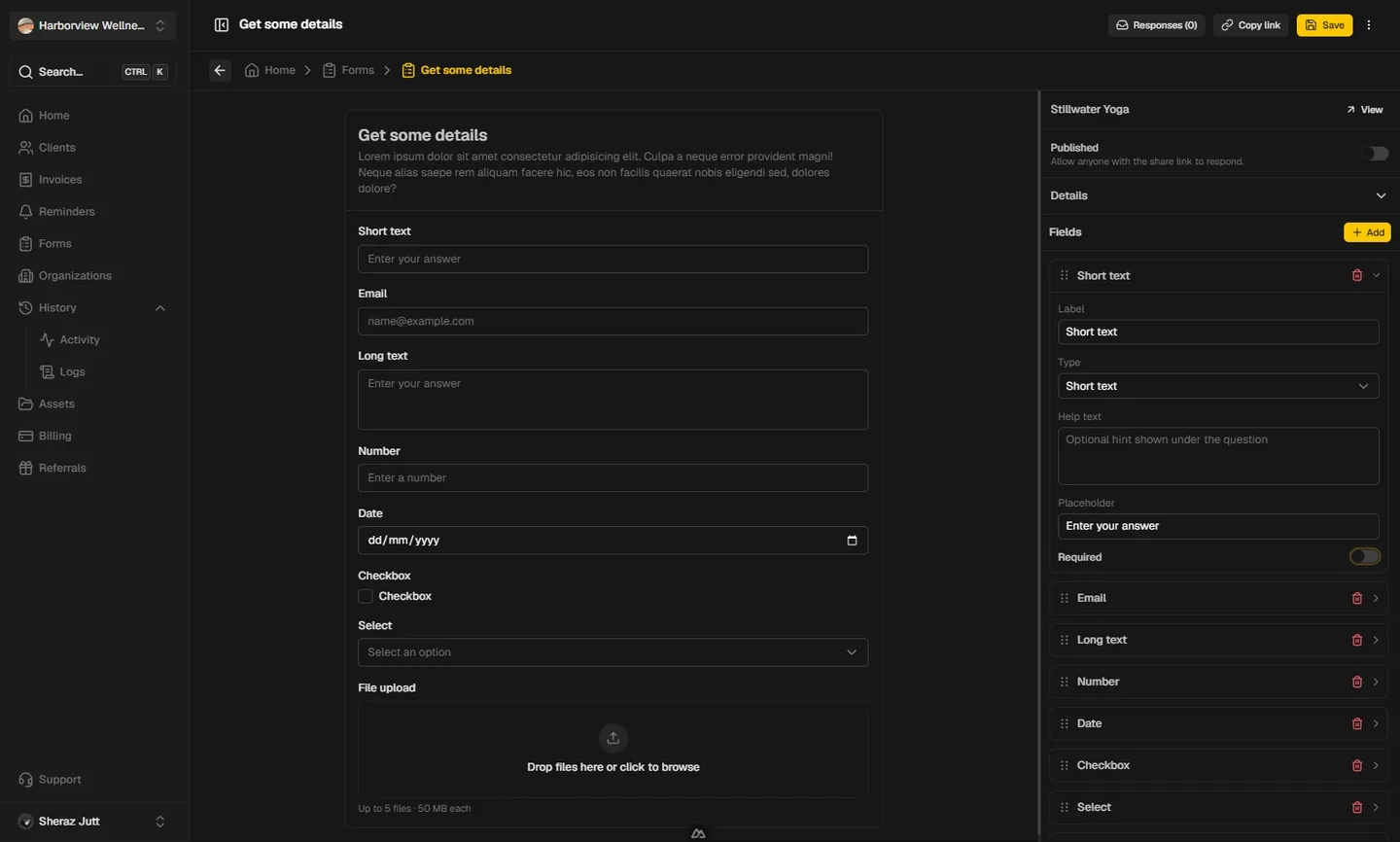The width and height of the screenshot is (1400, 842).
Task: Click the back arrow in breadcrumb
Action: tap(220, 70)
